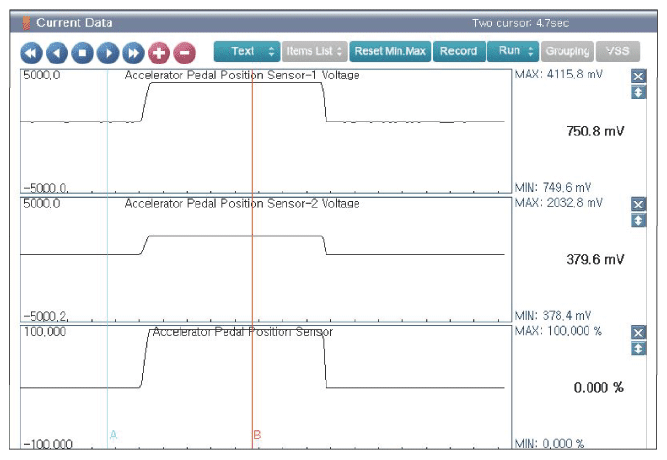Click the MIN: 378.4 mV reading
Viewport: 667px width, 460px height.
pos(553,316)
